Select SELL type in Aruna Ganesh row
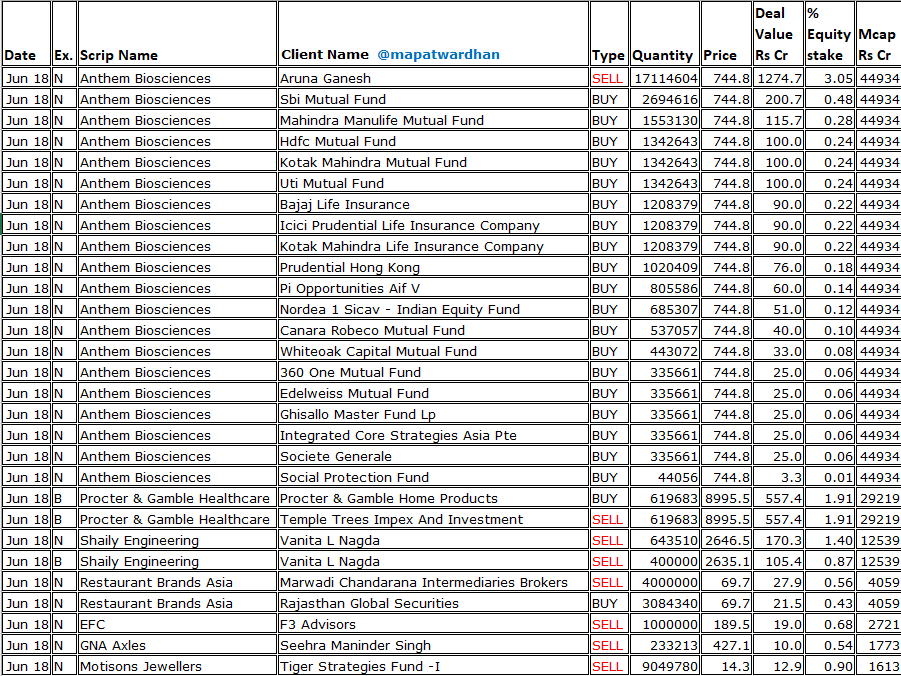This screenshot has height=676, width=901. coord(609,78)
